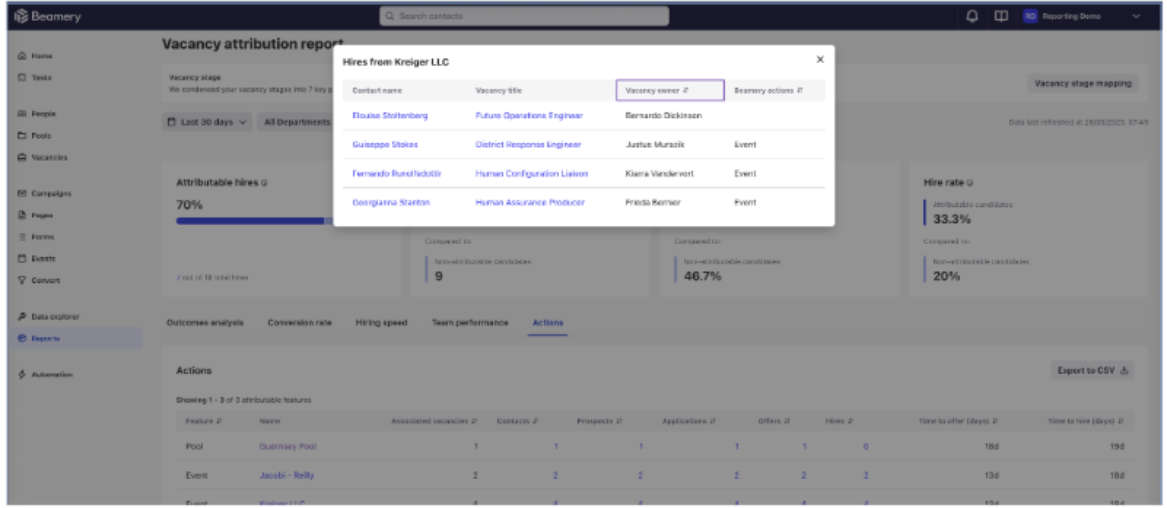Open Automation in the sidebar
The width and height of the screenshot is (1167, 508).
coord(45,375)
